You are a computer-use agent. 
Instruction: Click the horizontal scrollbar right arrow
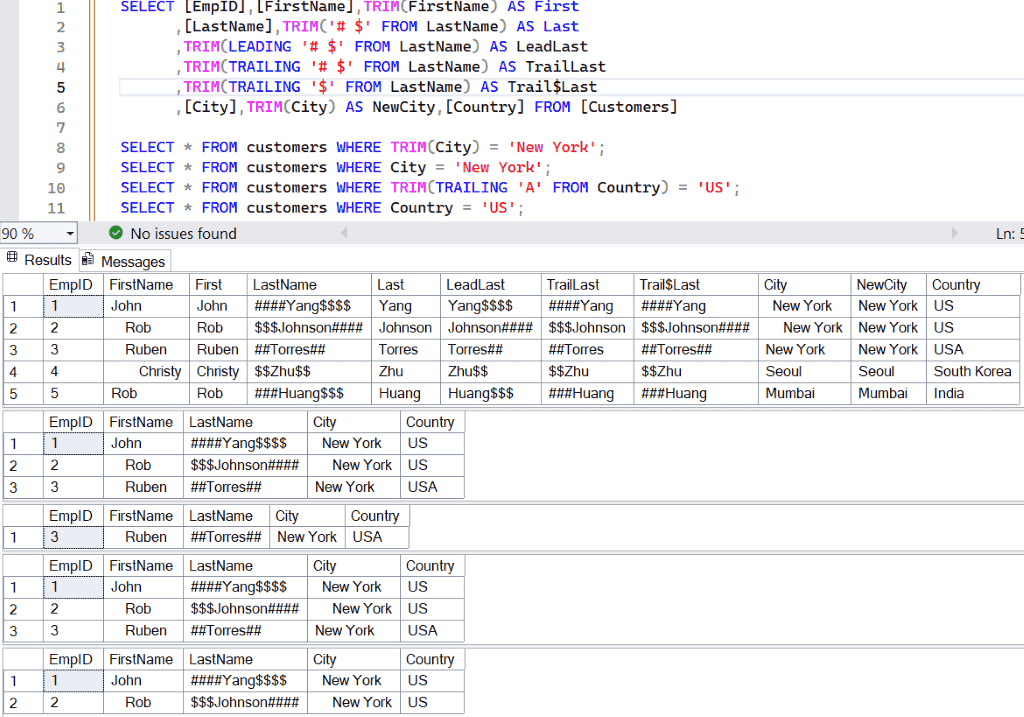pyautogui.click(x=955, y=232)
